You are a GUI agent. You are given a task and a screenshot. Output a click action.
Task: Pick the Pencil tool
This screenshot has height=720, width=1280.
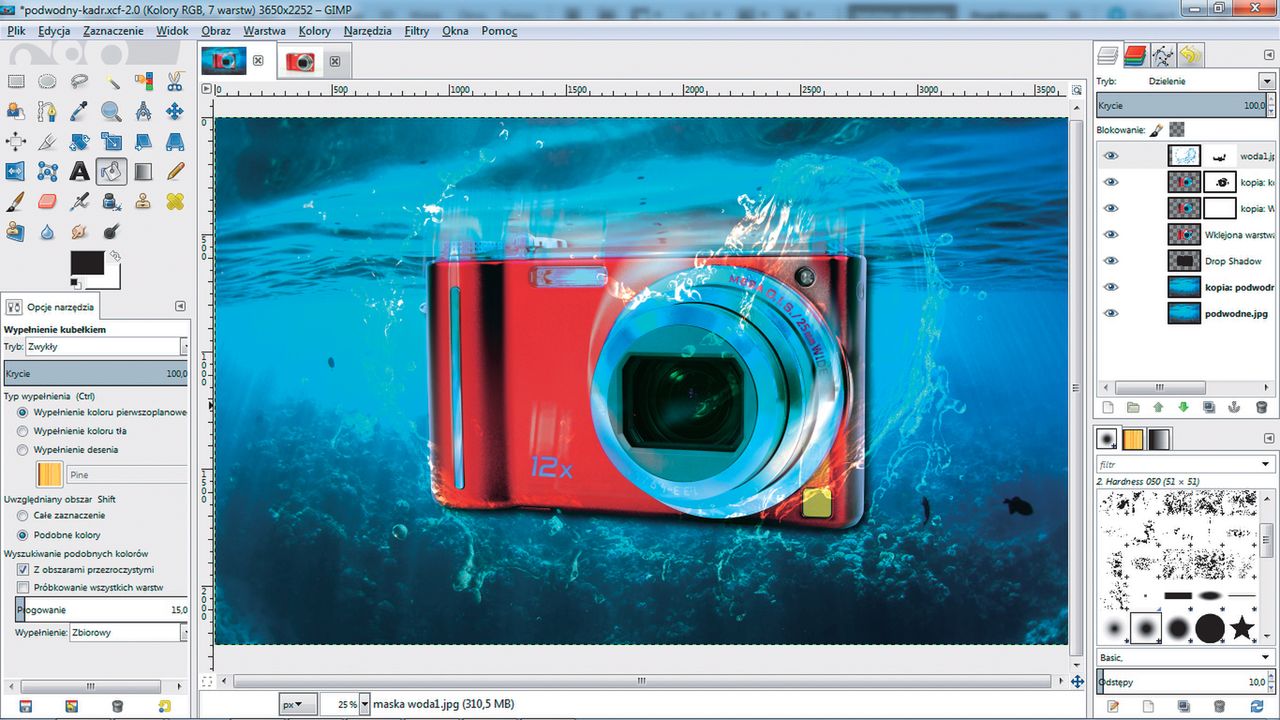point(175,171)
